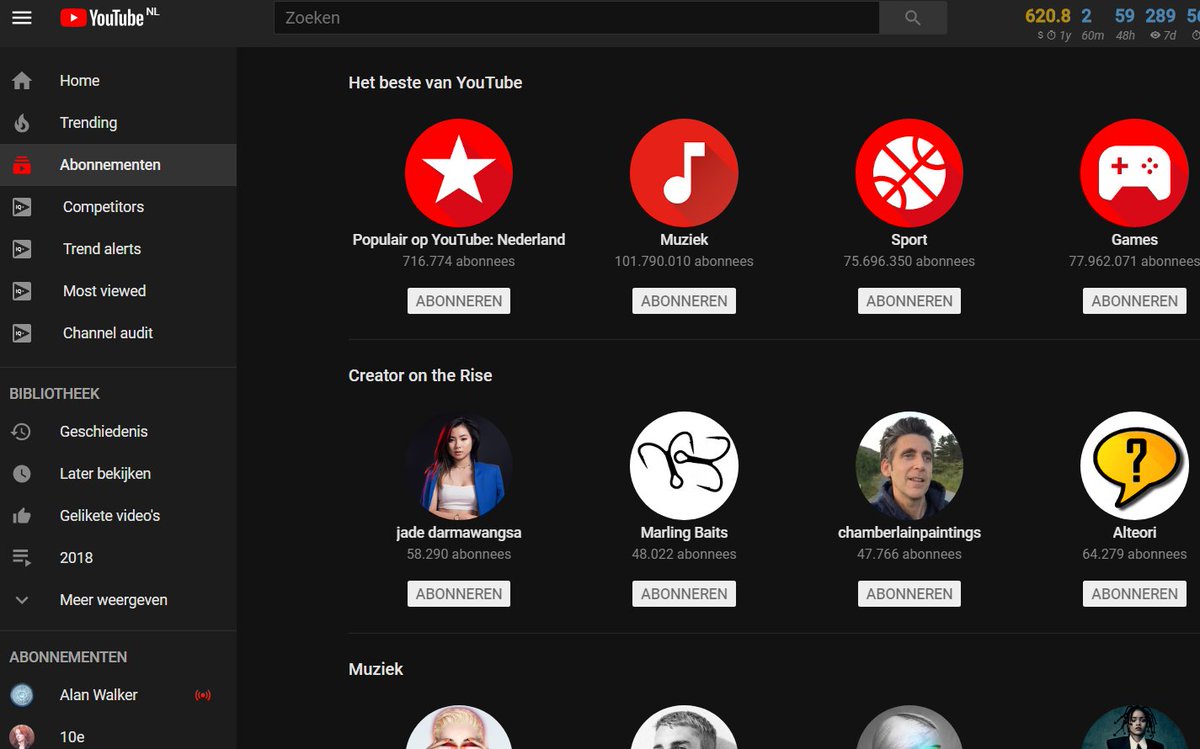Image resolution: width=1200 pixels, height=749 pixels.
Task: Click the Sport basketball channel icon
Action: (909, 173)
